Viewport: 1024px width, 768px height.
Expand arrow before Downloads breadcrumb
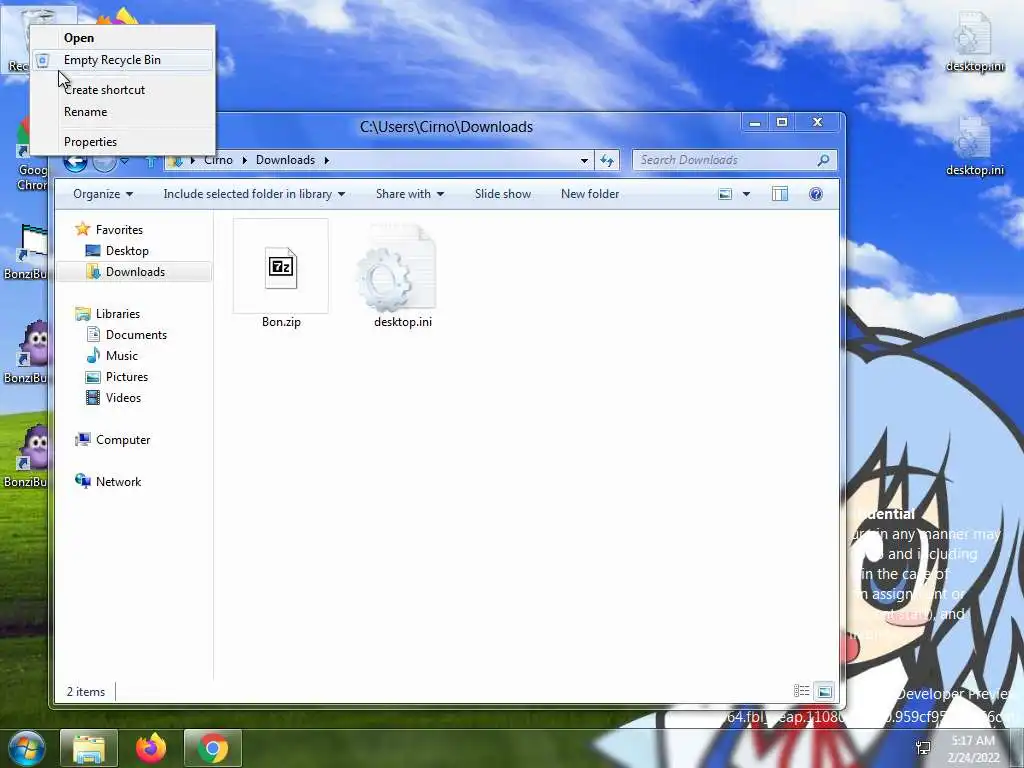coord(244,160)
